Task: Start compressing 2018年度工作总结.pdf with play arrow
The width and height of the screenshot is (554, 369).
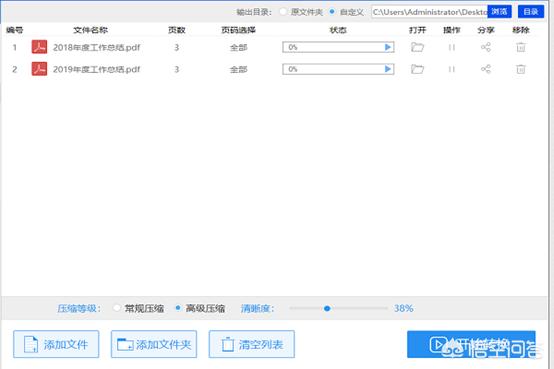Action: coord(388,47)
